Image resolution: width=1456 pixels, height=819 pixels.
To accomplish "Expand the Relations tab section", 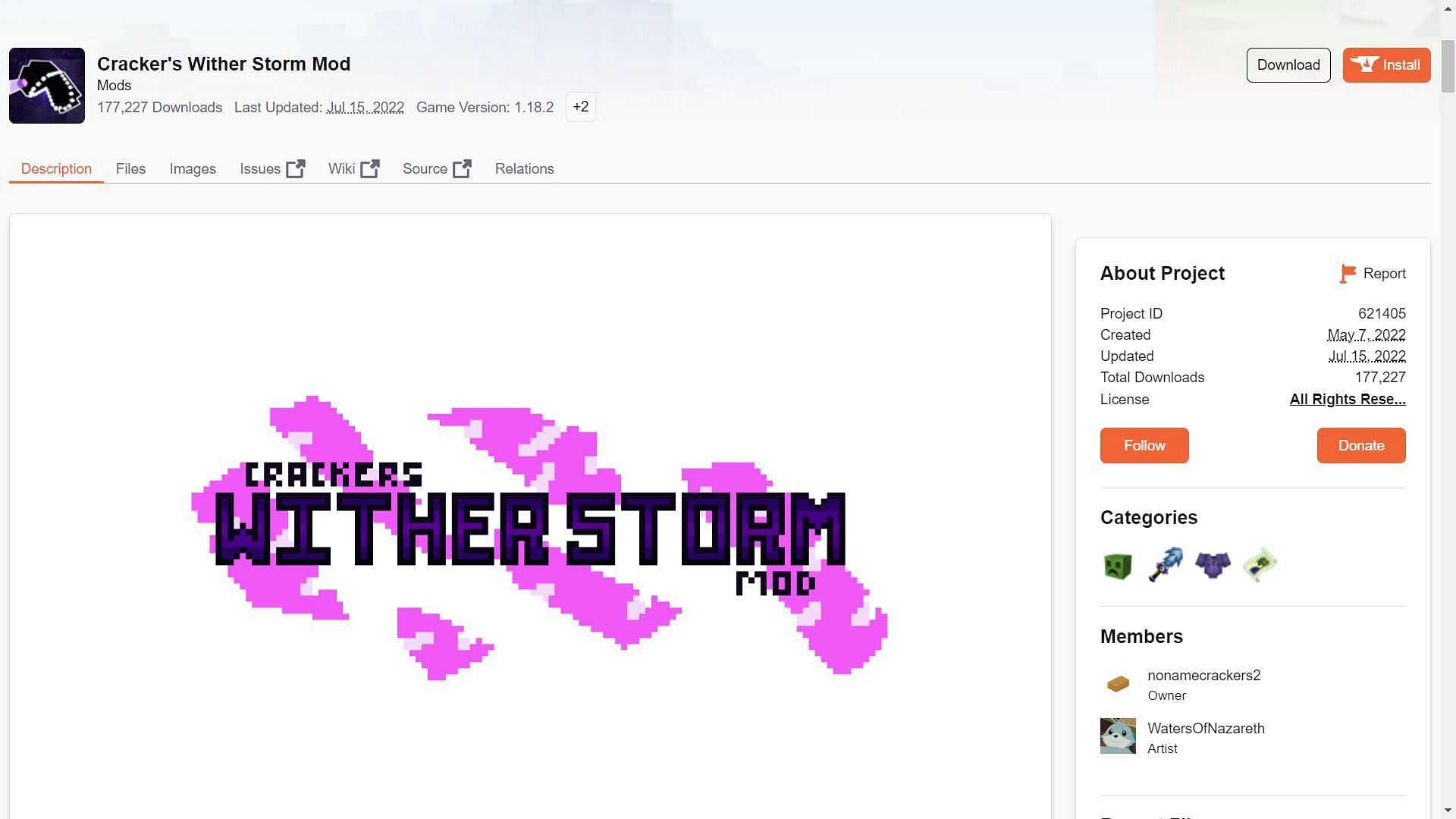I will point(524,168).
